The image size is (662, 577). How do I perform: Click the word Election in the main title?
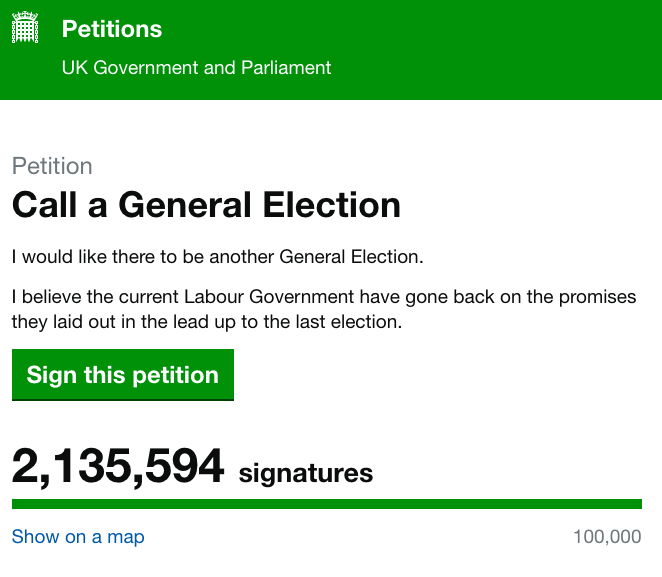click(x=331, y=205)
